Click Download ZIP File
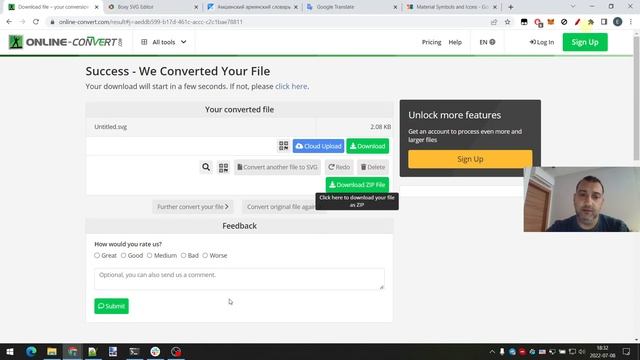 click(357, 185)
